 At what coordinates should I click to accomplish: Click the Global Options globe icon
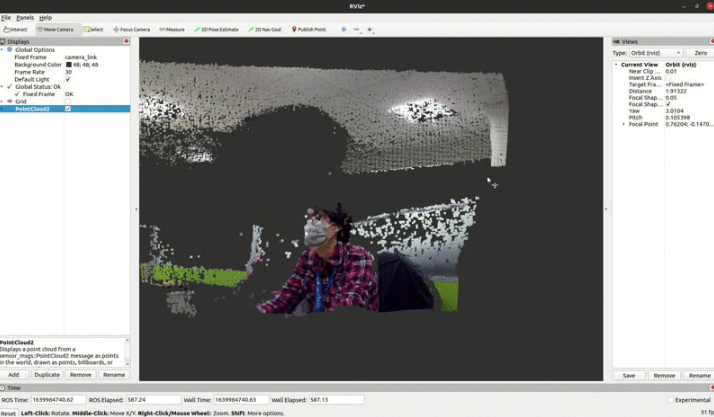[x=10, y=49]
